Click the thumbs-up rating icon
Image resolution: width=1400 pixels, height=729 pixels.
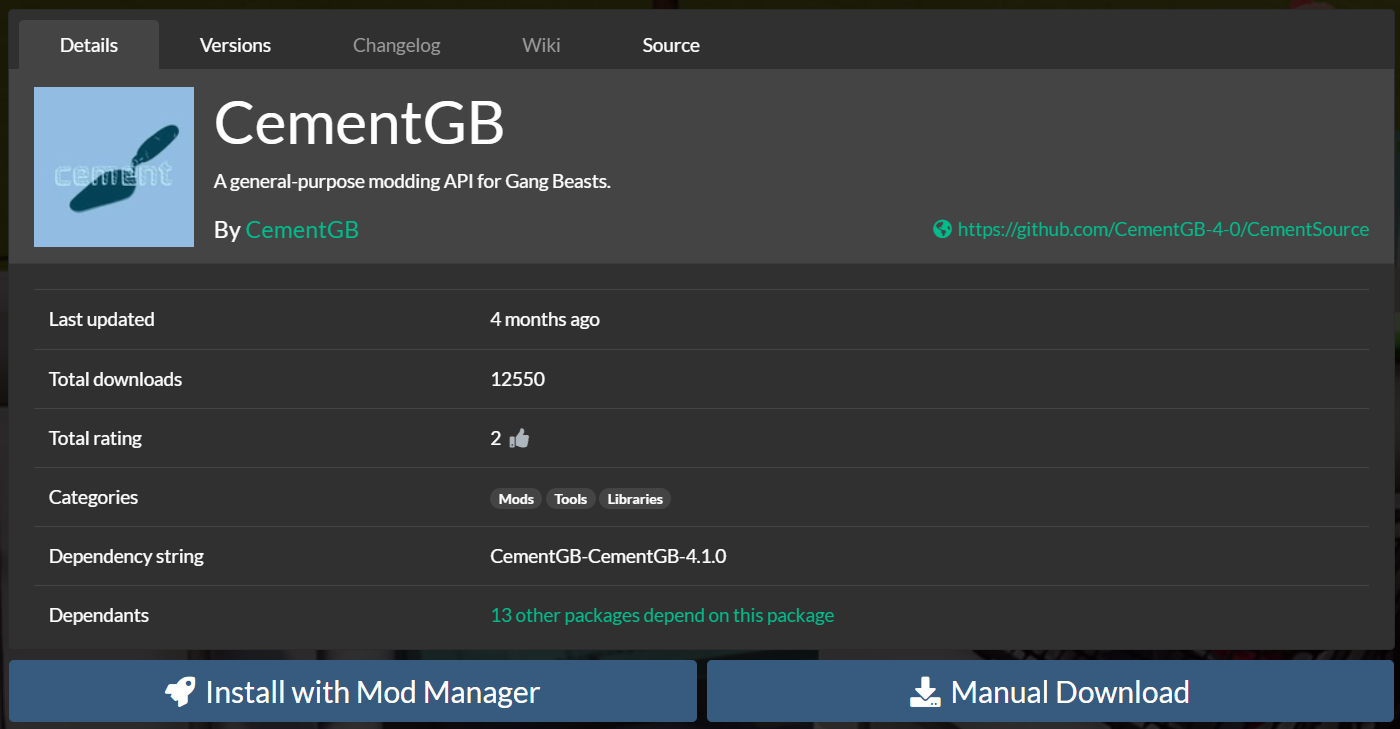point(519,438)
